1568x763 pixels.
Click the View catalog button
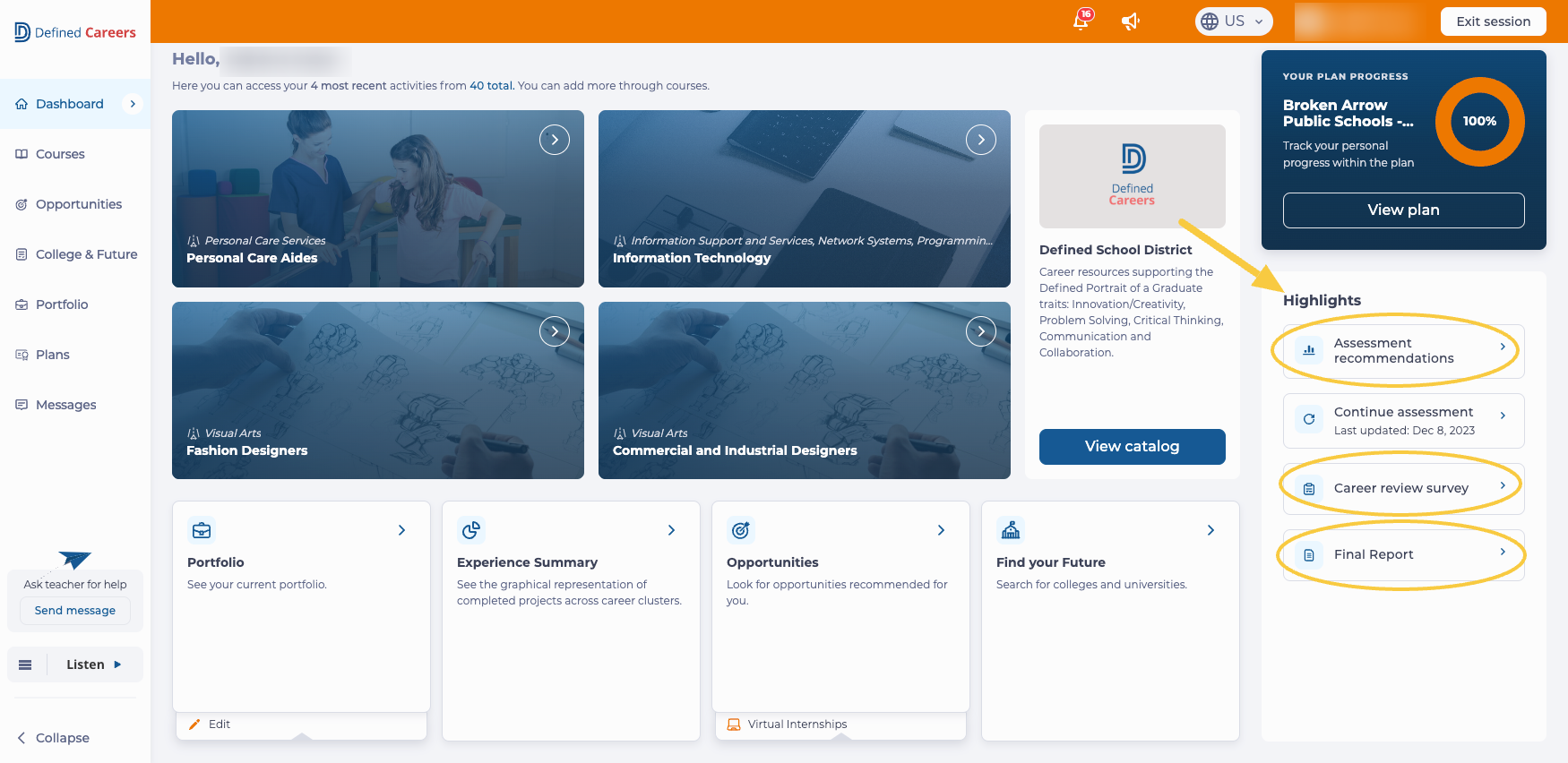[1132, 447]
